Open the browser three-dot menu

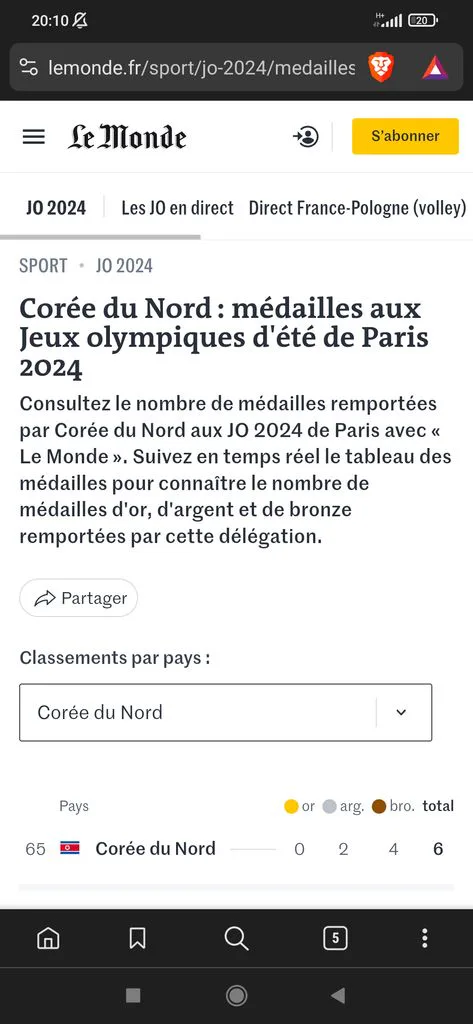pos(425,938)
